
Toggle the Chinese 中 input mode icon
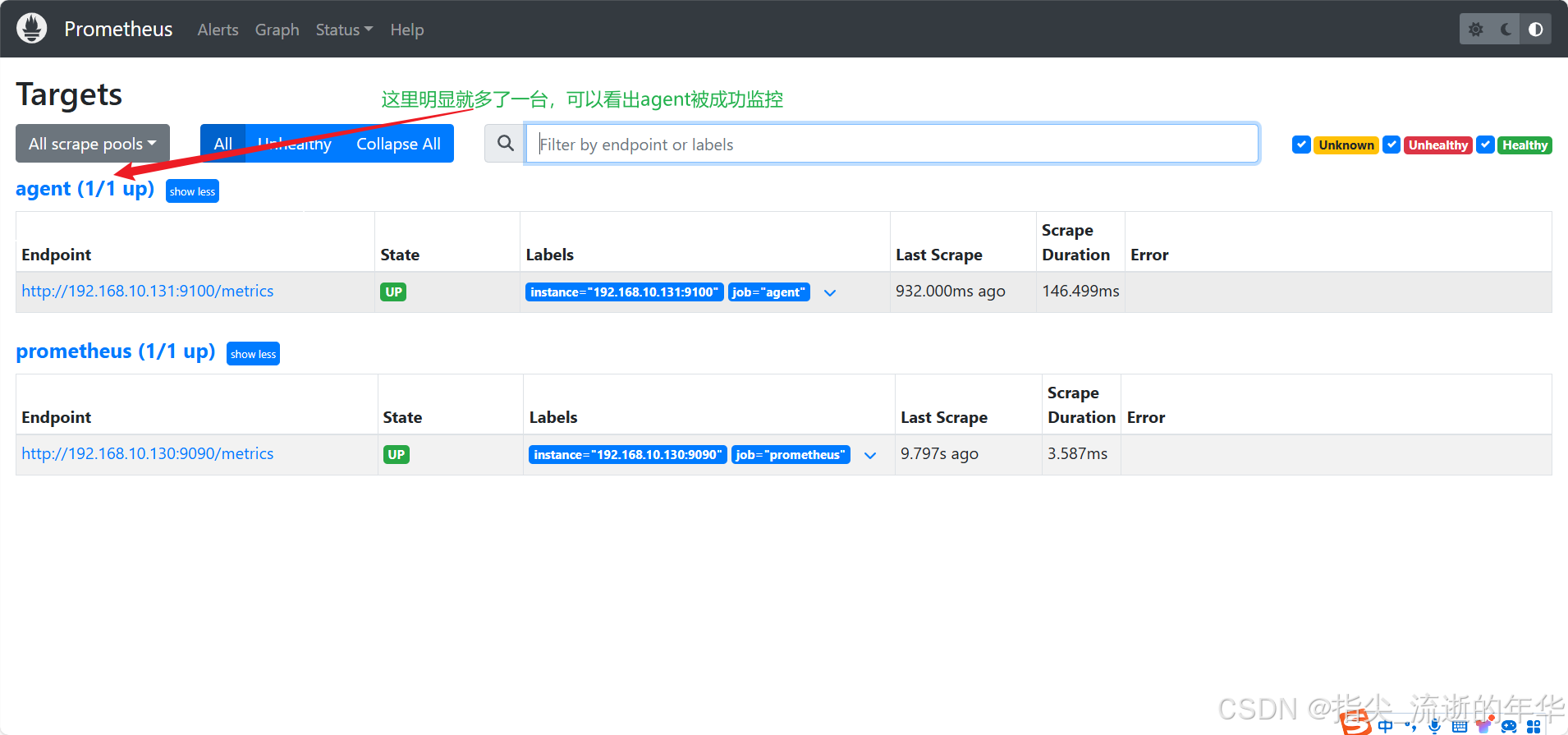click(1386, 726)
